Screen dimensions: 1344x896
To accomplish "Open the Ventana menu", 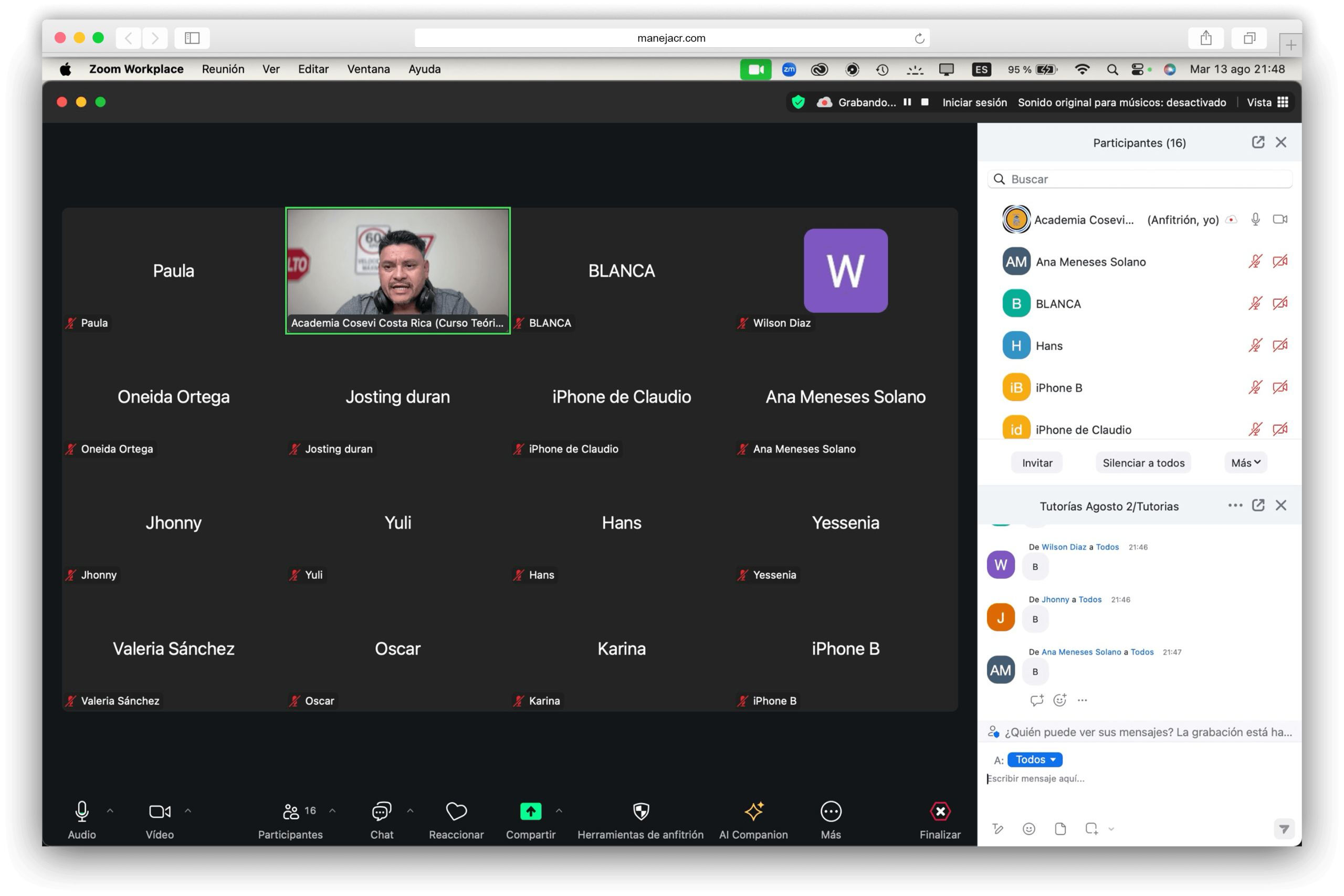I will click(x=369, y=69).
